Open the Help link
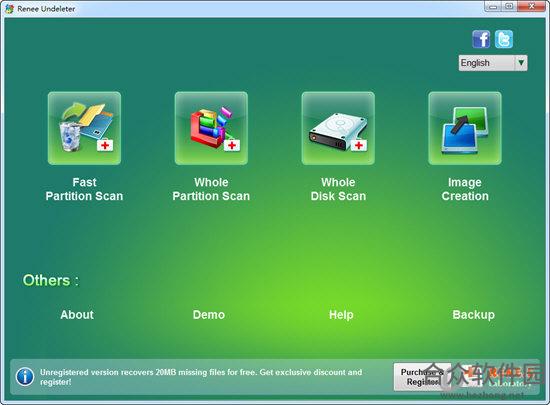 [x=341, y=315]
